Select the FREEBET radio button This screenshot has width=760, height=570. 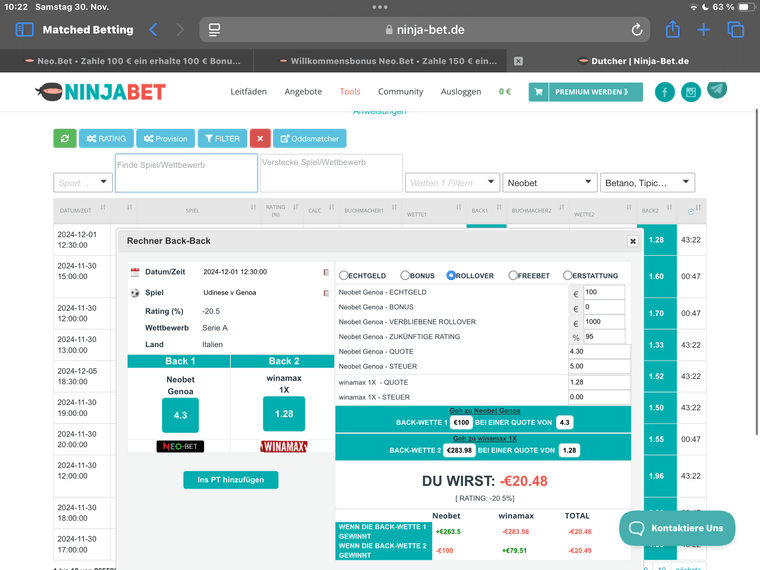513,275
